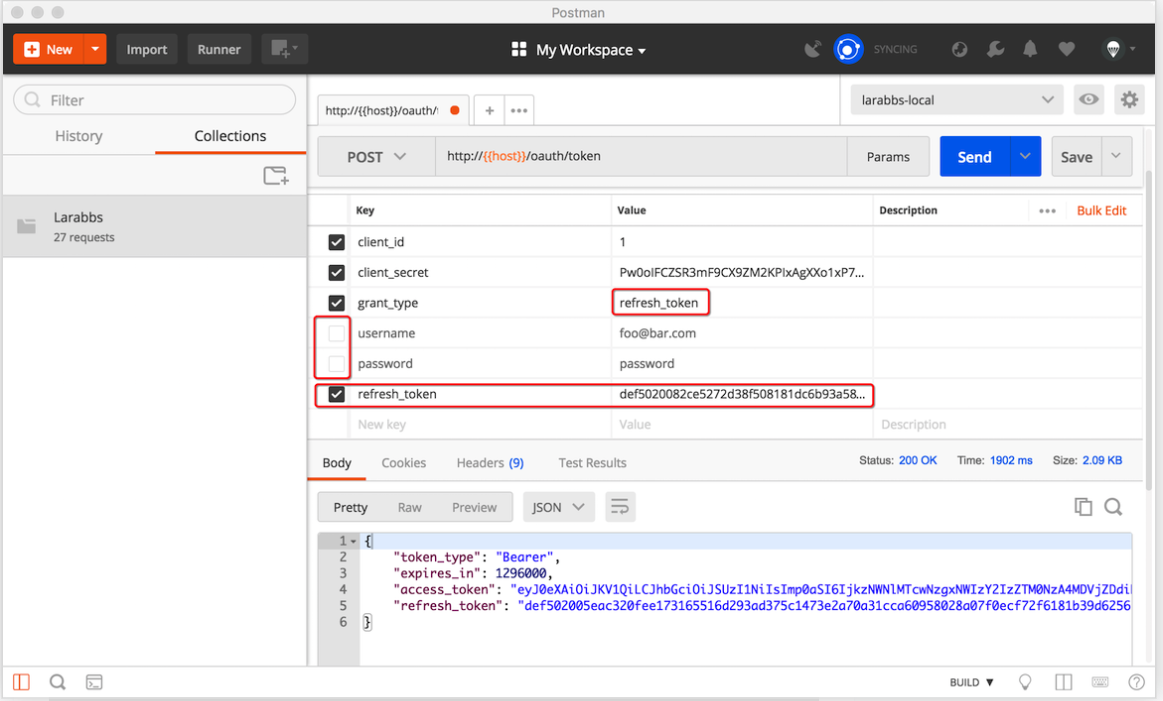Open tab options three dots
Viewport: 1163px width, 701px height.
pos(518,111)
